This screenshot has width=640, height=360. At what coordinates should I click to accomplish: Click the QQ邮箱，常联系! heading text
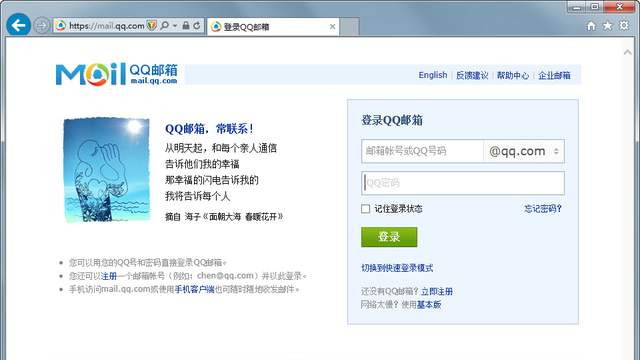point(209,129)
